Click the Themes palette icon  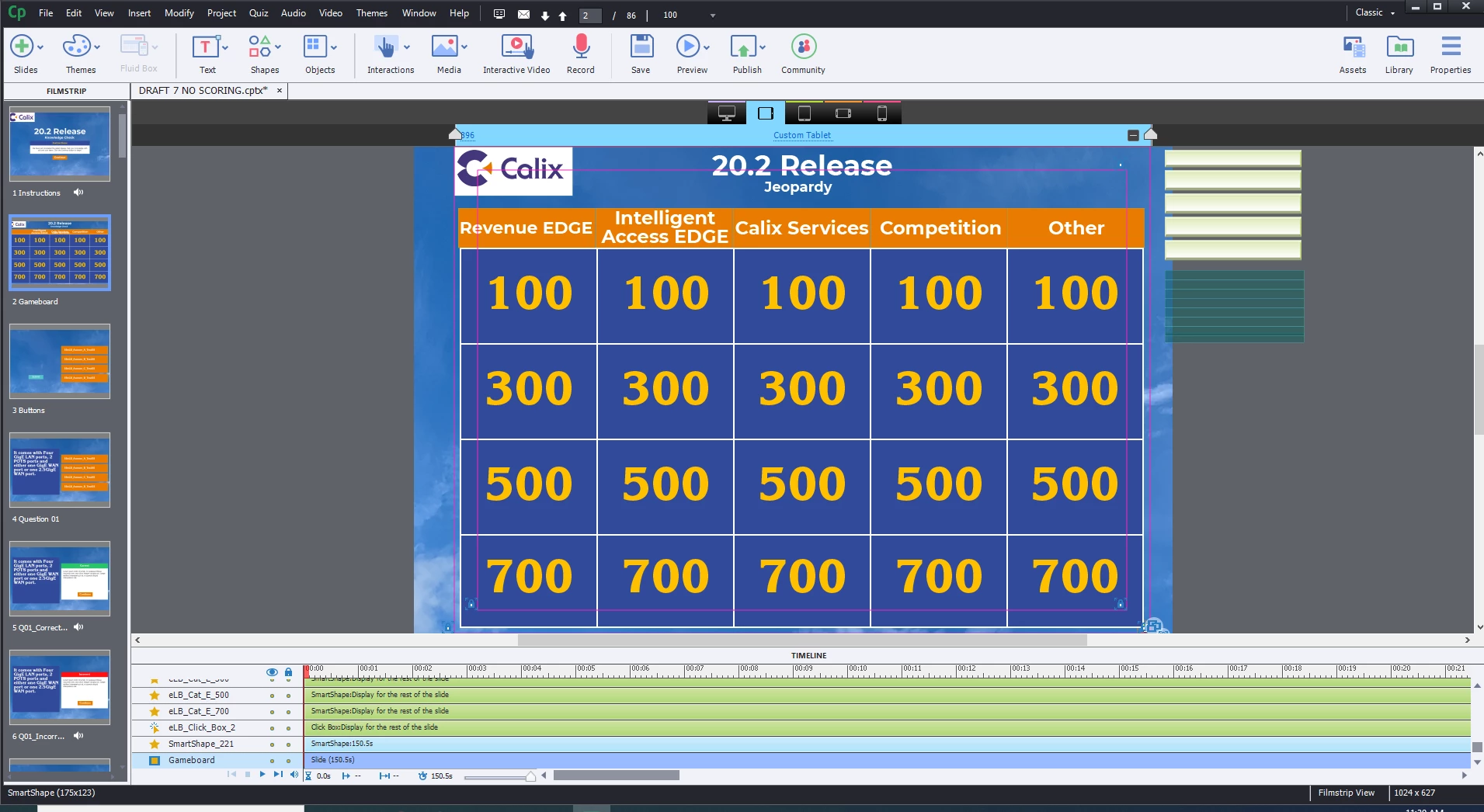pyautogui.click(x=76, y=47)
